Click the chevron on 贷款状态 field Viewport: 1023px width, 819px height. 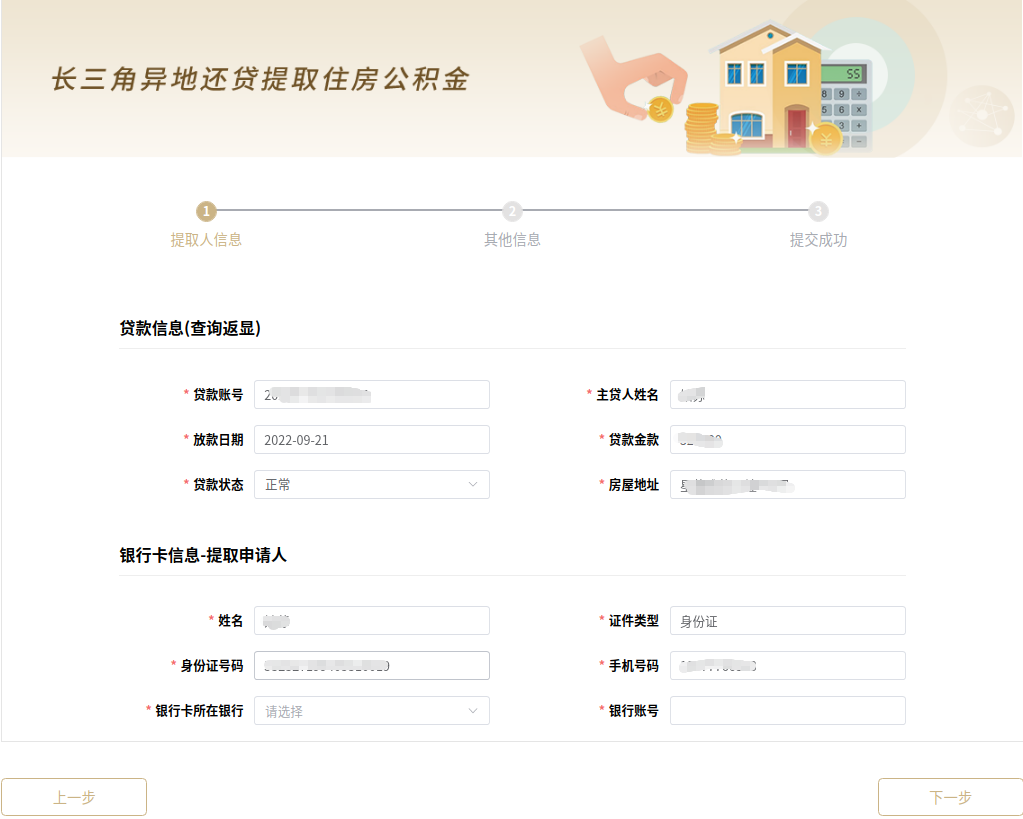(474, 484)
